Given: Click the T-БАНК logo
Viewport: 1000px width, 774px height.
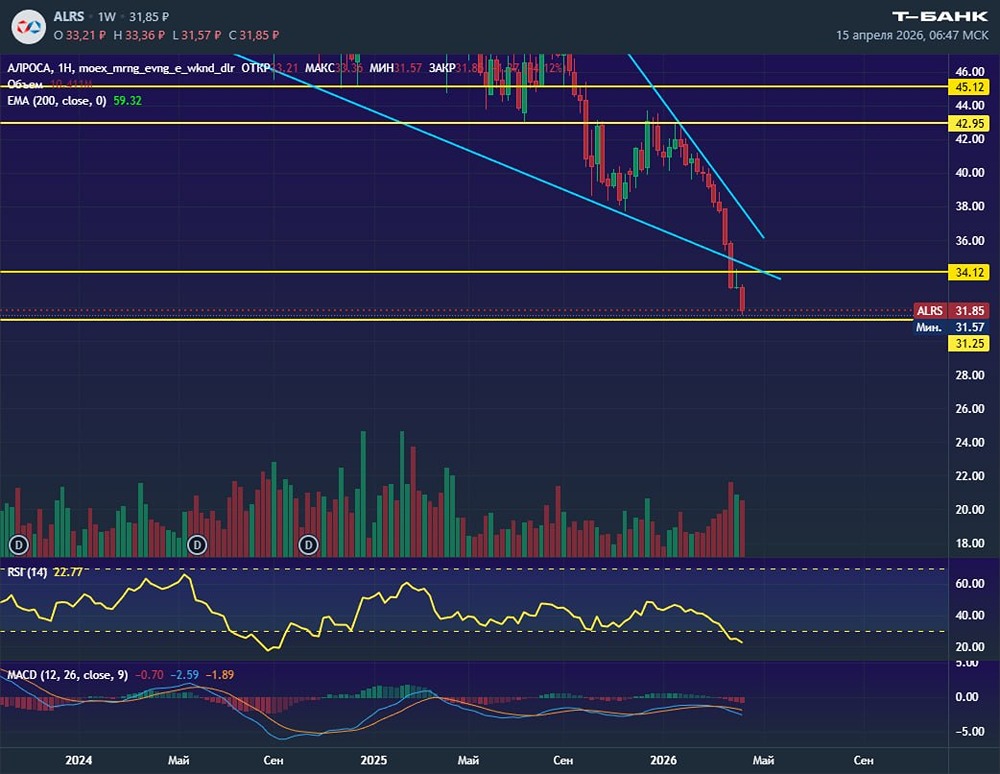Looking at the screenshot, I should coord(939,17).
